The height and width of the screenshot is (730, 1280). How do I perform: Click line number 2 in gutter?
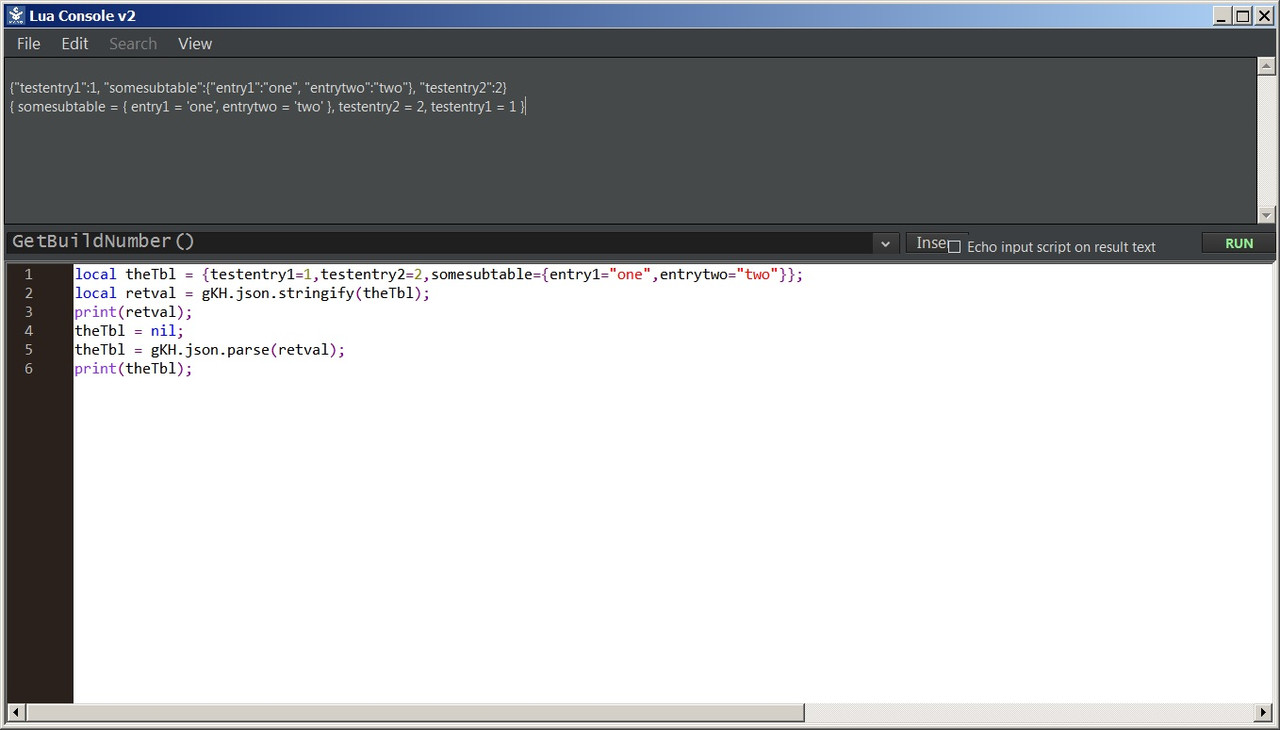(28, 293)
